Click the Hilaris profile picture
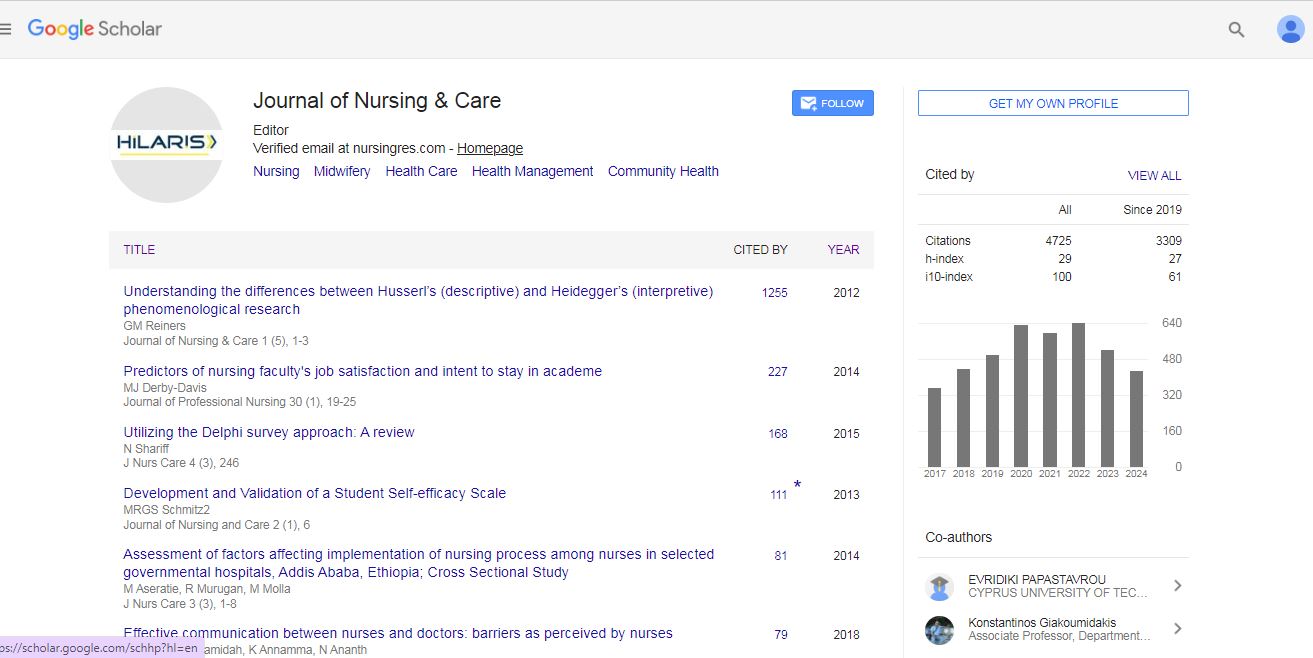1313x658 pixels. click(166, 145)
